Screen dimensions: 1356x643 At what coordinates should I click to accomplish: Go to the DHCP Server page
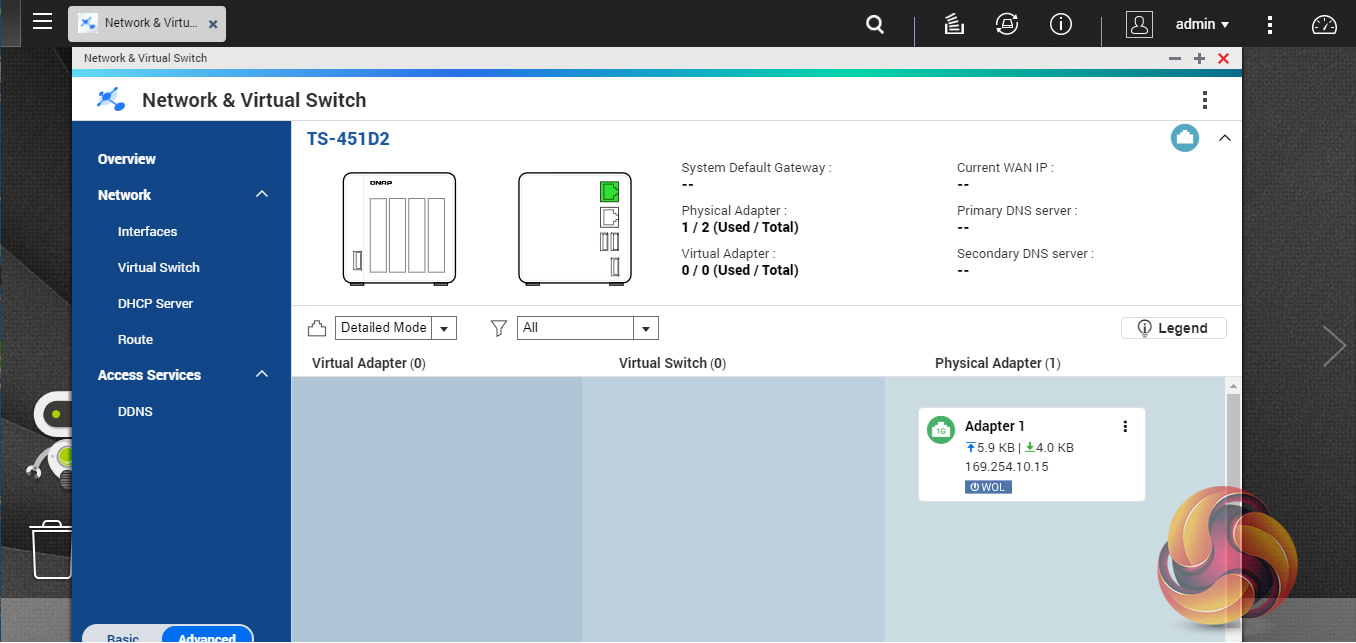tap(155, 303)
